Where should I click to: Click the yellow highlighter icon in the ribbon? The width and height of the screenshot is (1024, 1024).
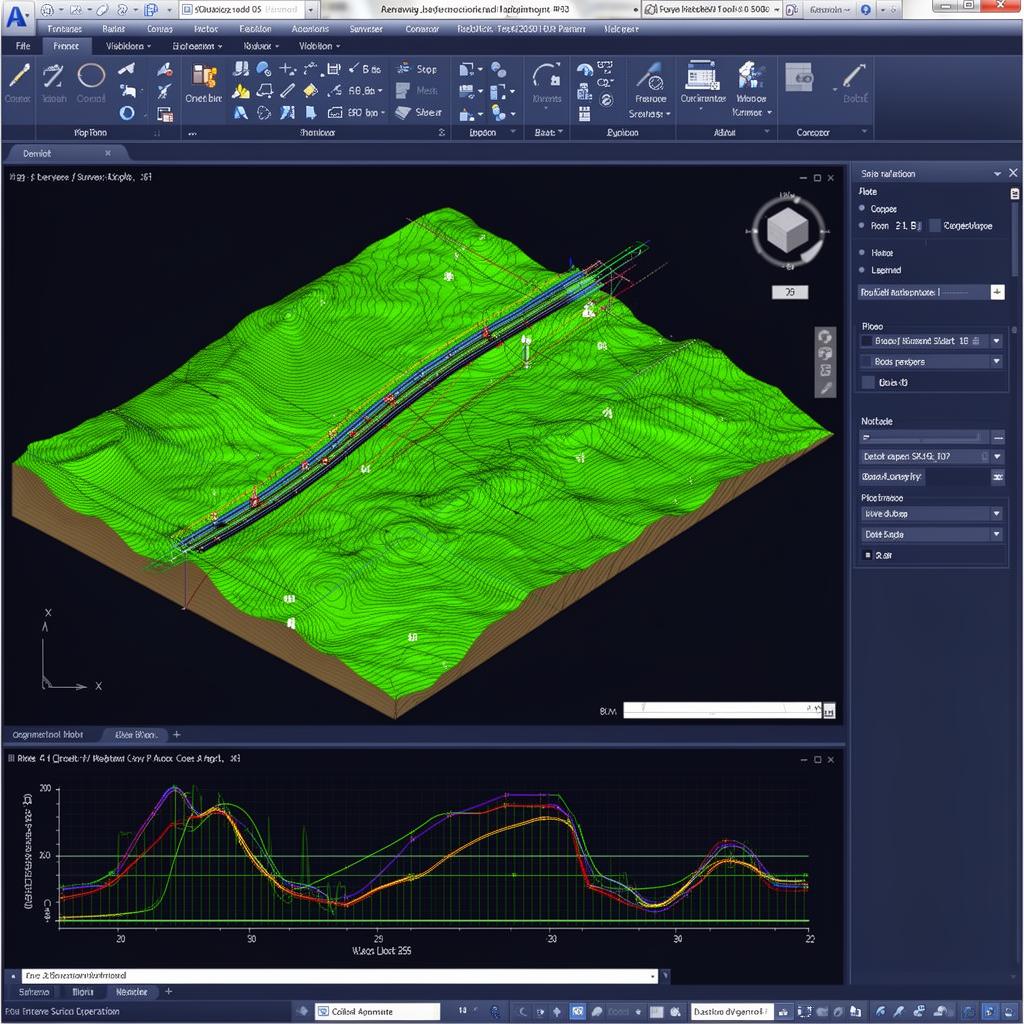310,90
